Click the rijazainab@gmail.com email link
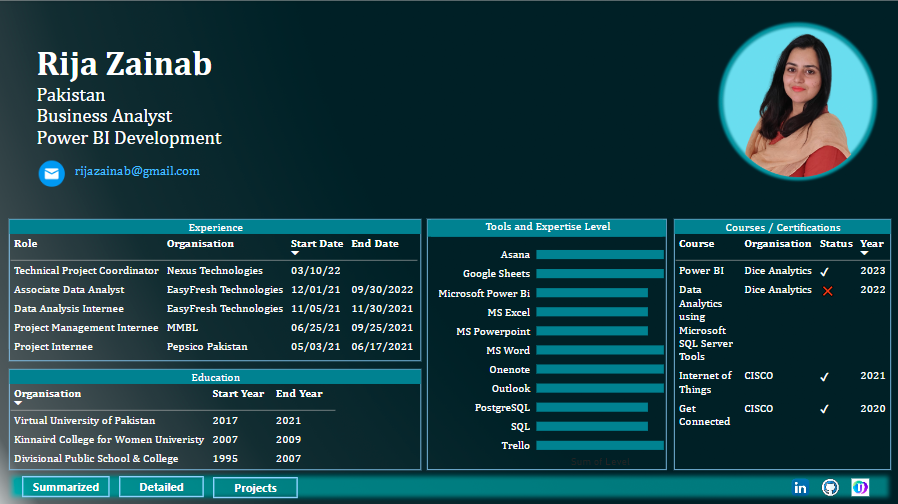The width and height of the screenshot is (898, 504). click(x=137, y=171)
